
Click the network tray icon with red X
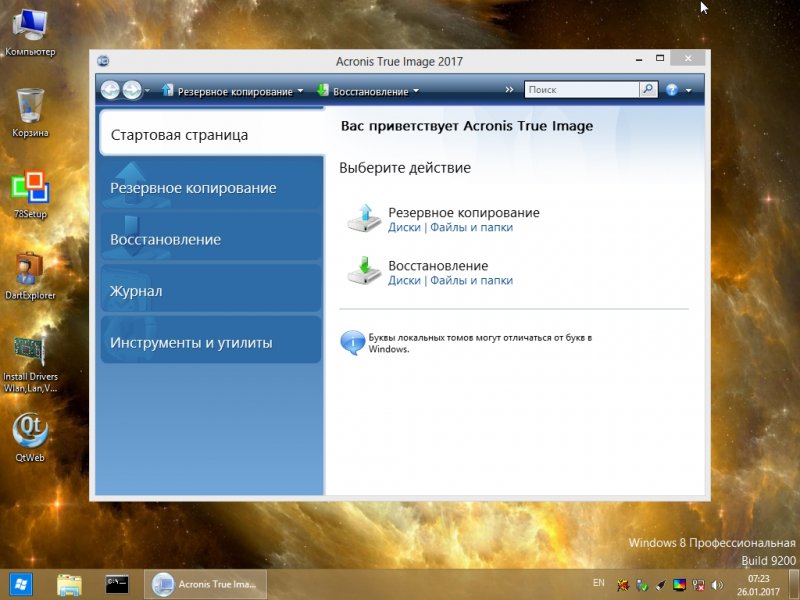click(698, 585)
